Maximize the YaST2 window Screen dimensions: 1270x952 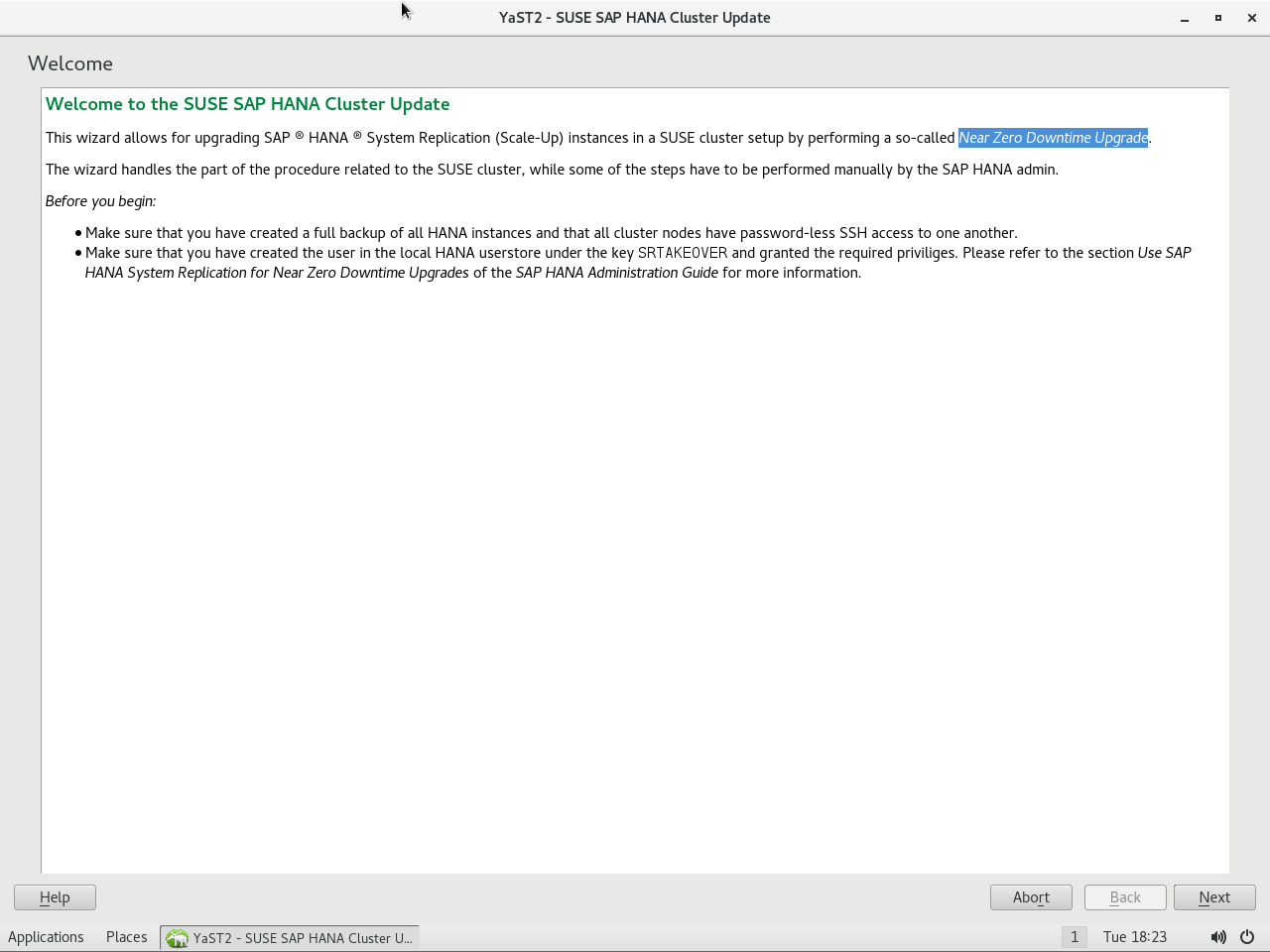[1218, 18]
